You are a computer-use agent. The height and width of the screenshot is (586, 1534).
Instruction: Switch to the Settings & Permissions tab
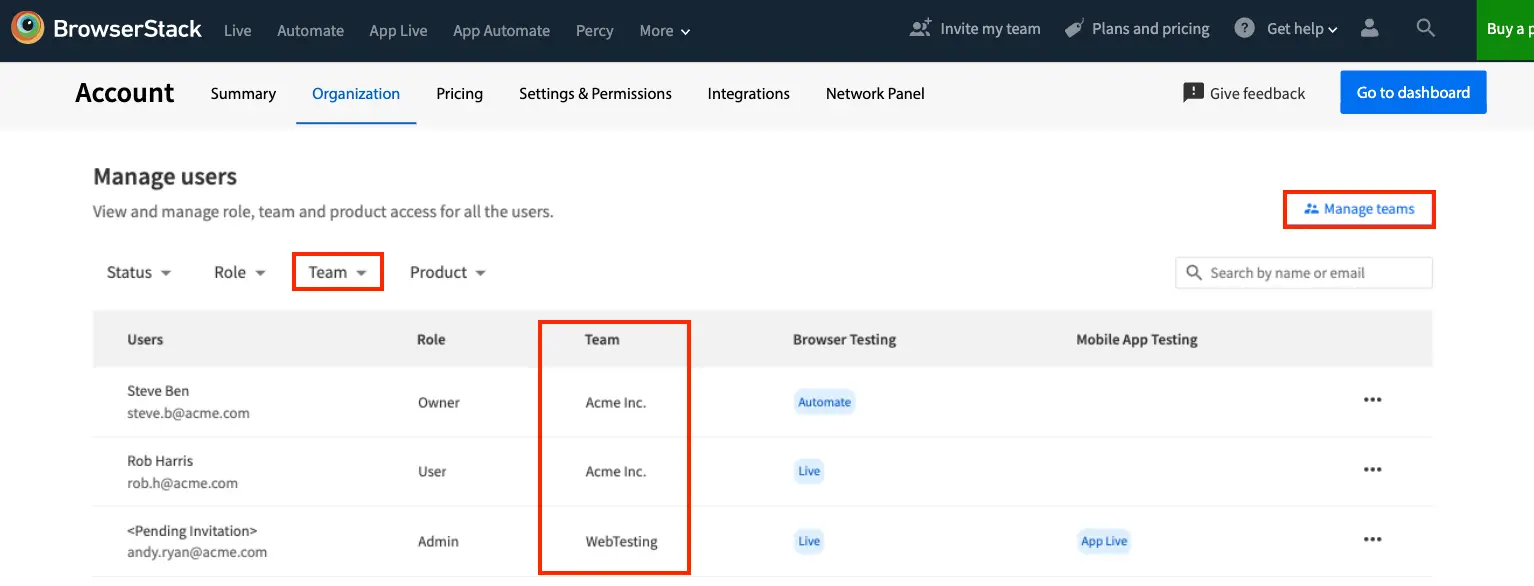click(595, 94)
